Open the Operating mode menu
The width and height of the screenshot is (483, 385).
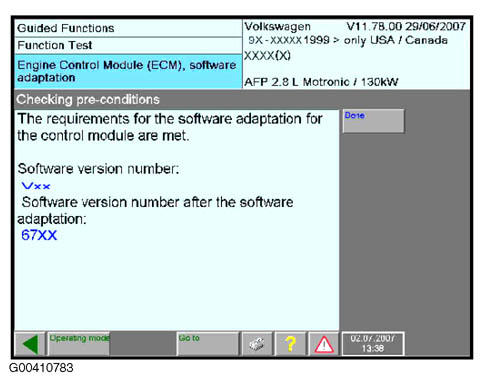tap(79, 344)
